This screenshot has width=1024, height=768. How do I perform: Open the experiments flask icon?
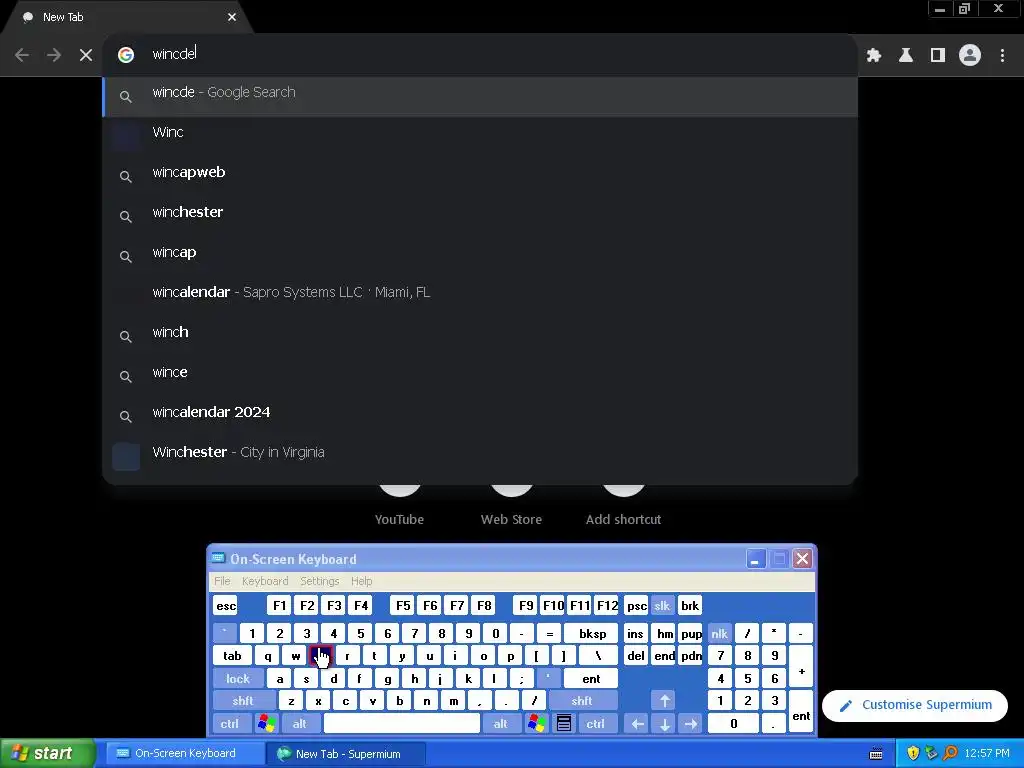pos(906,56)
